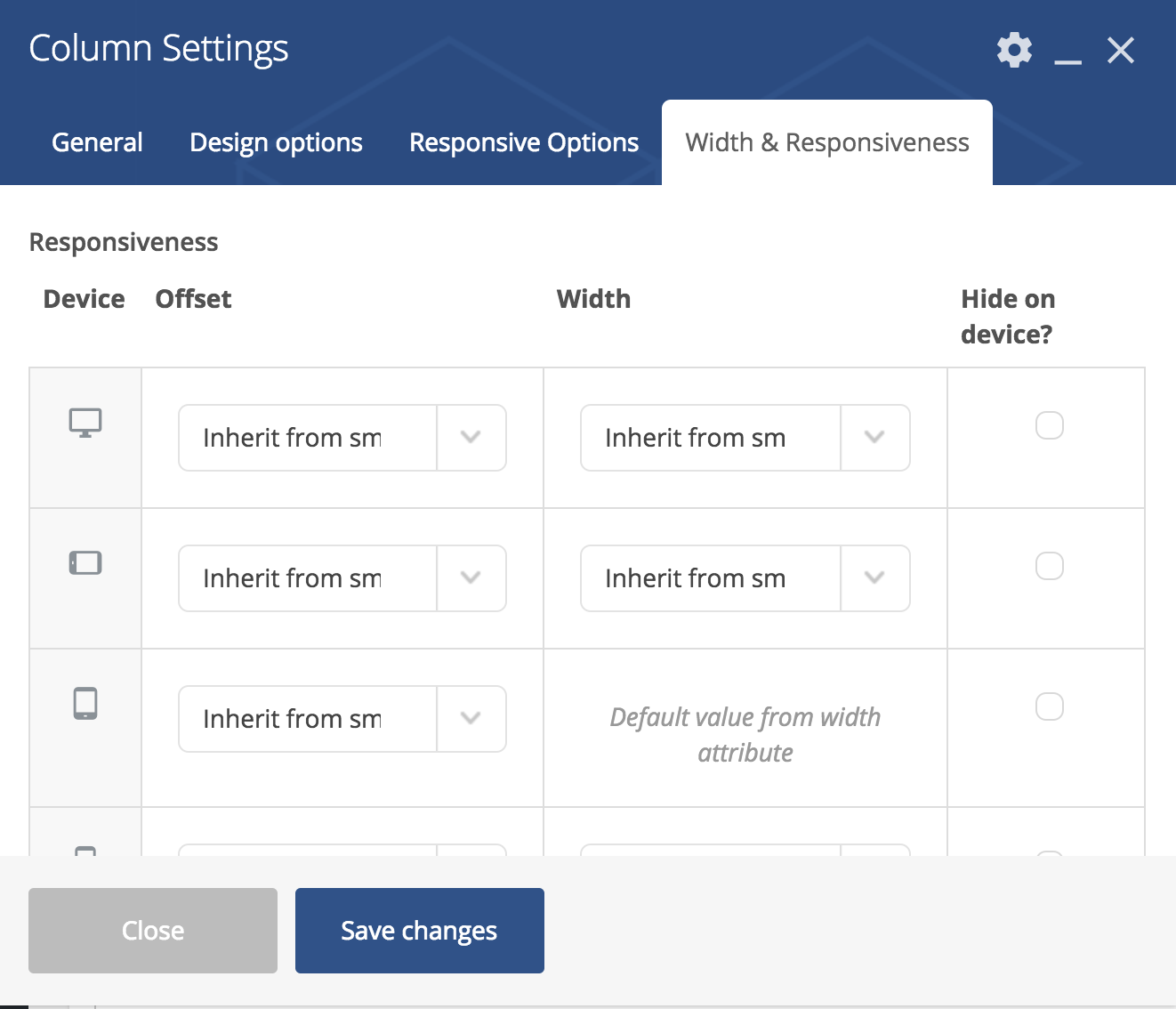The height and width of the screenshot is (1009, 1176).
Task: Enable Hide on device for landscape tablet
Action: [1050, 566]
